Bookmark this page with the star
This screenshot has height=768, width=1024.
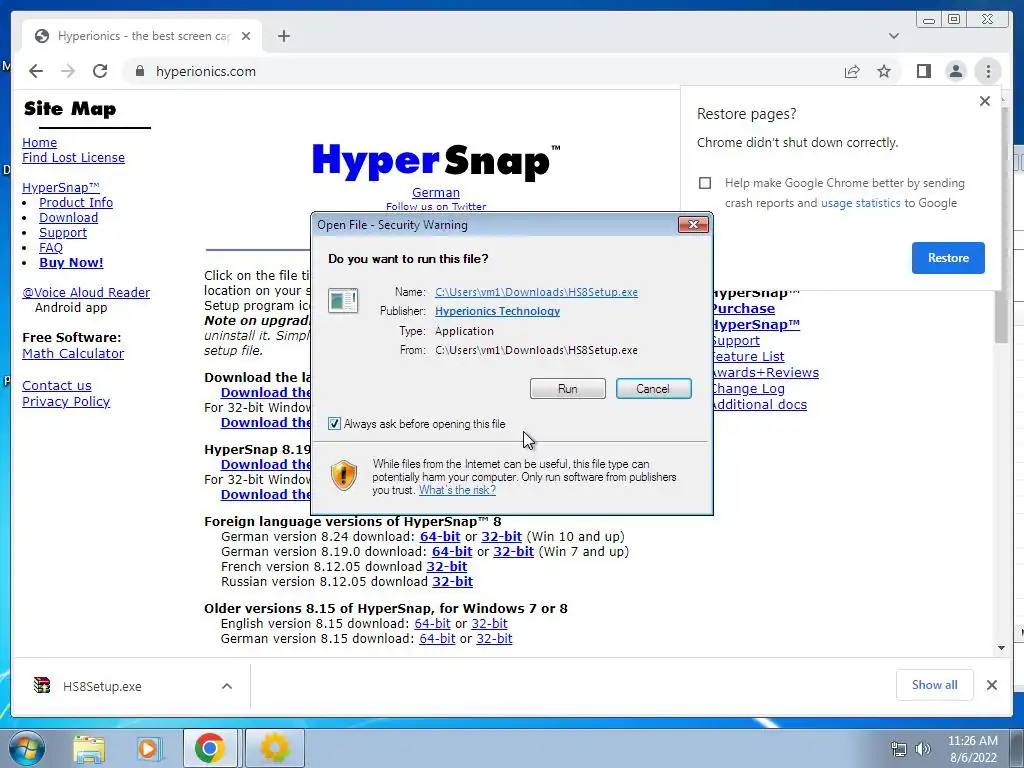pyautogui.click(x=884, y=71)
